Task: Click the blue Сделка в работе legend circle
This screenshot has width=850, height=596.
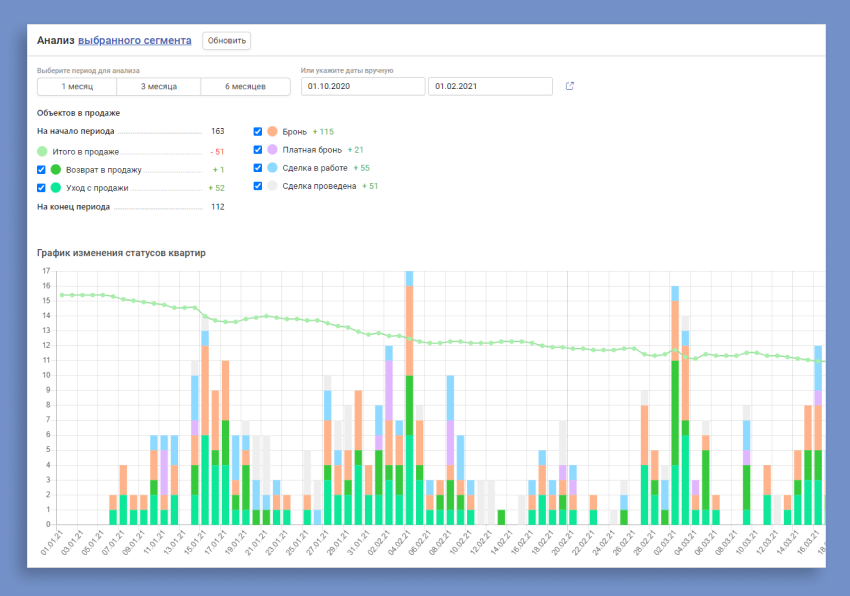Action: 272,168
